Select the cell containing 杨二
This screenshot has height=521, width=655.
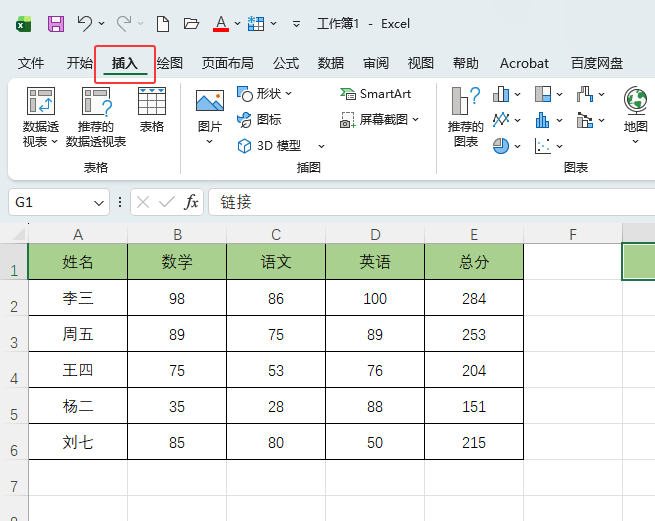click(78, 406)
